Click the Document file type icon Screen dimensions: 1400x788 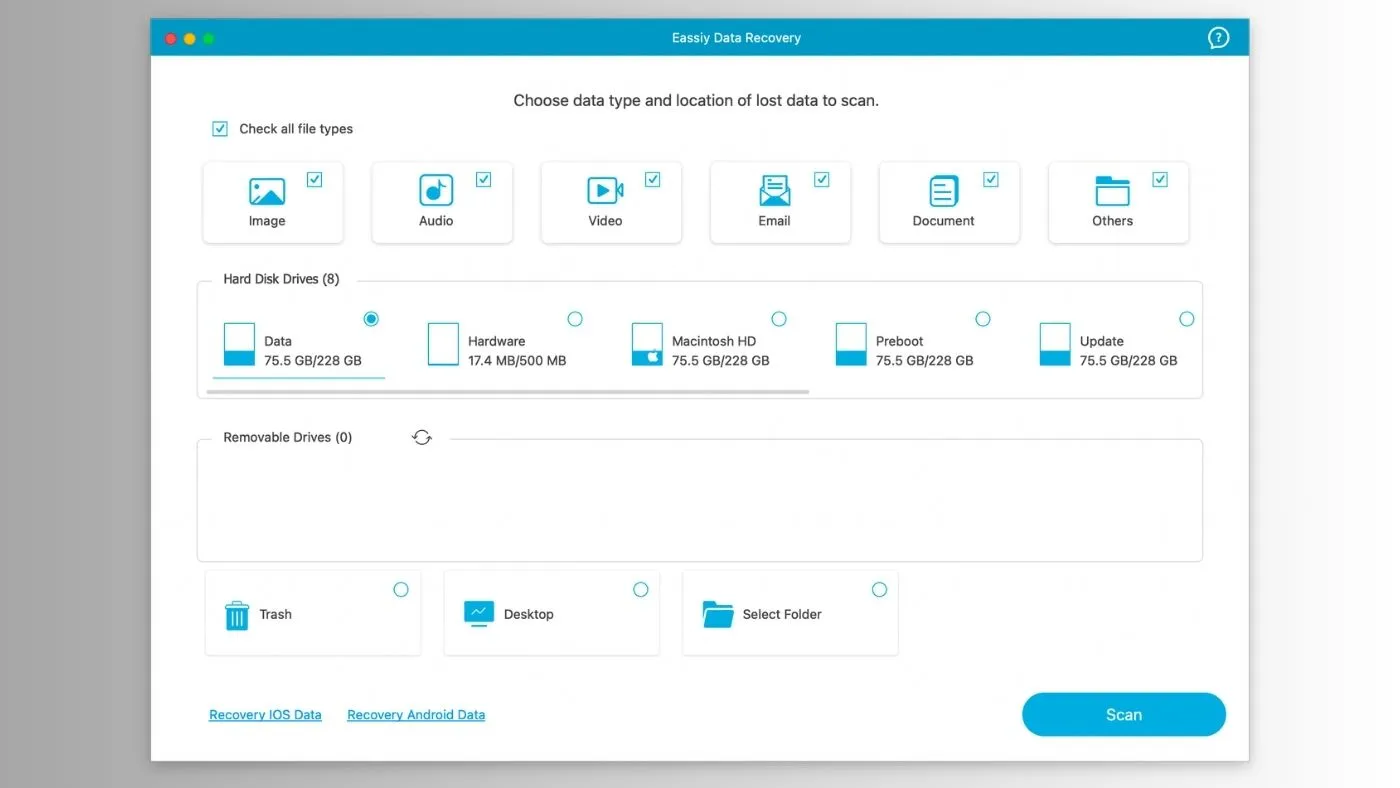[943, 190]
